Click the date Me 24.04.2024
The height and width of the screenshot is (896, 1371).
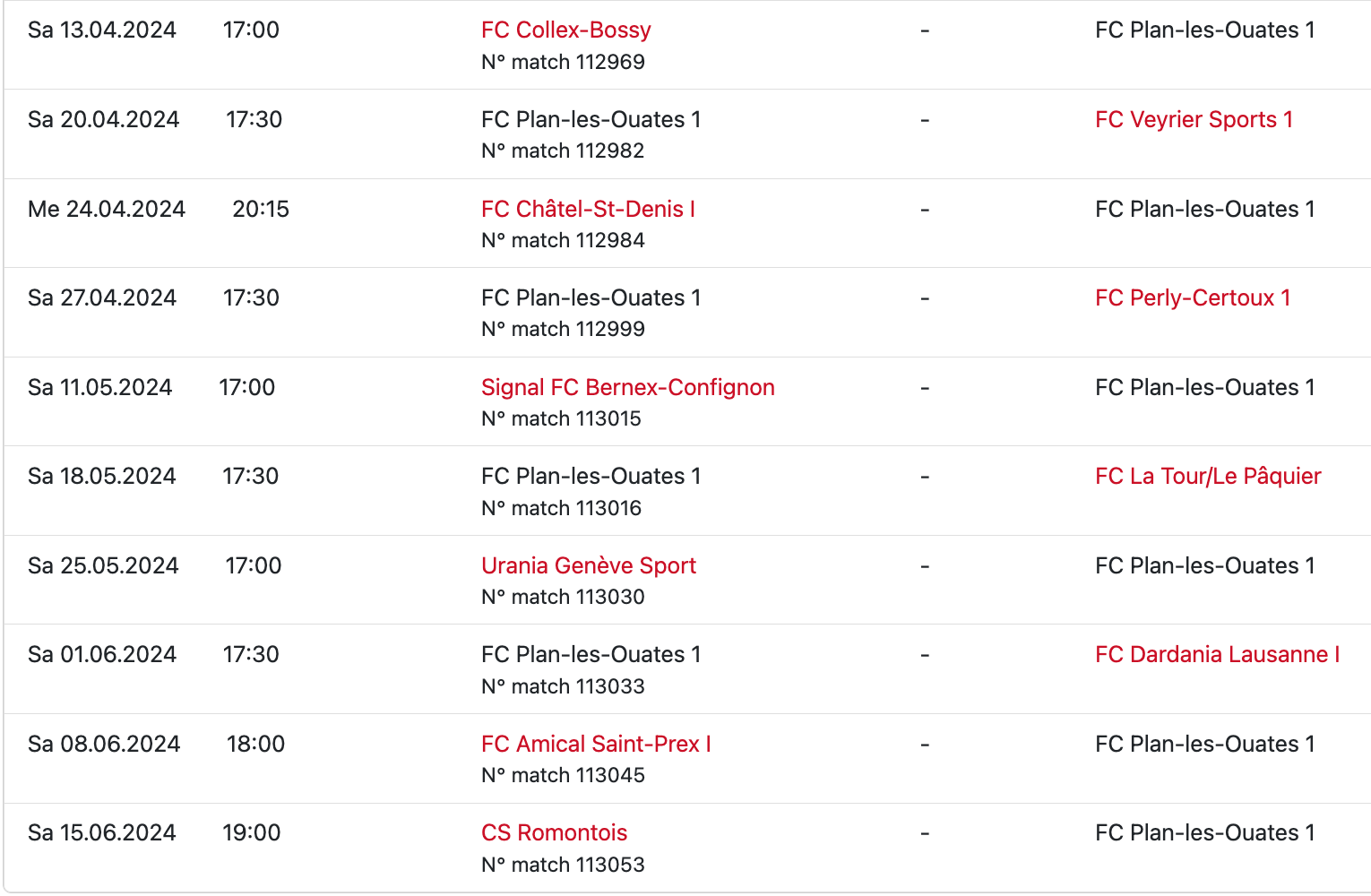pos(107,210)
